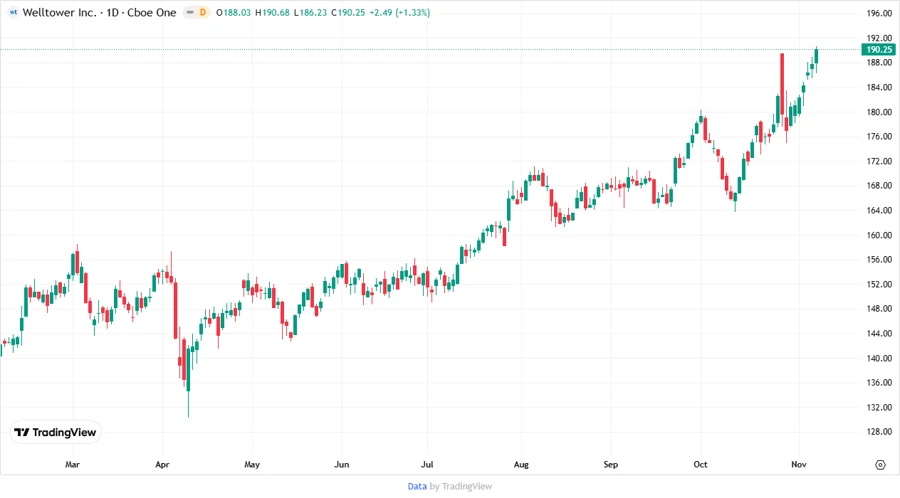Click the TradingView logo badge

55,432
